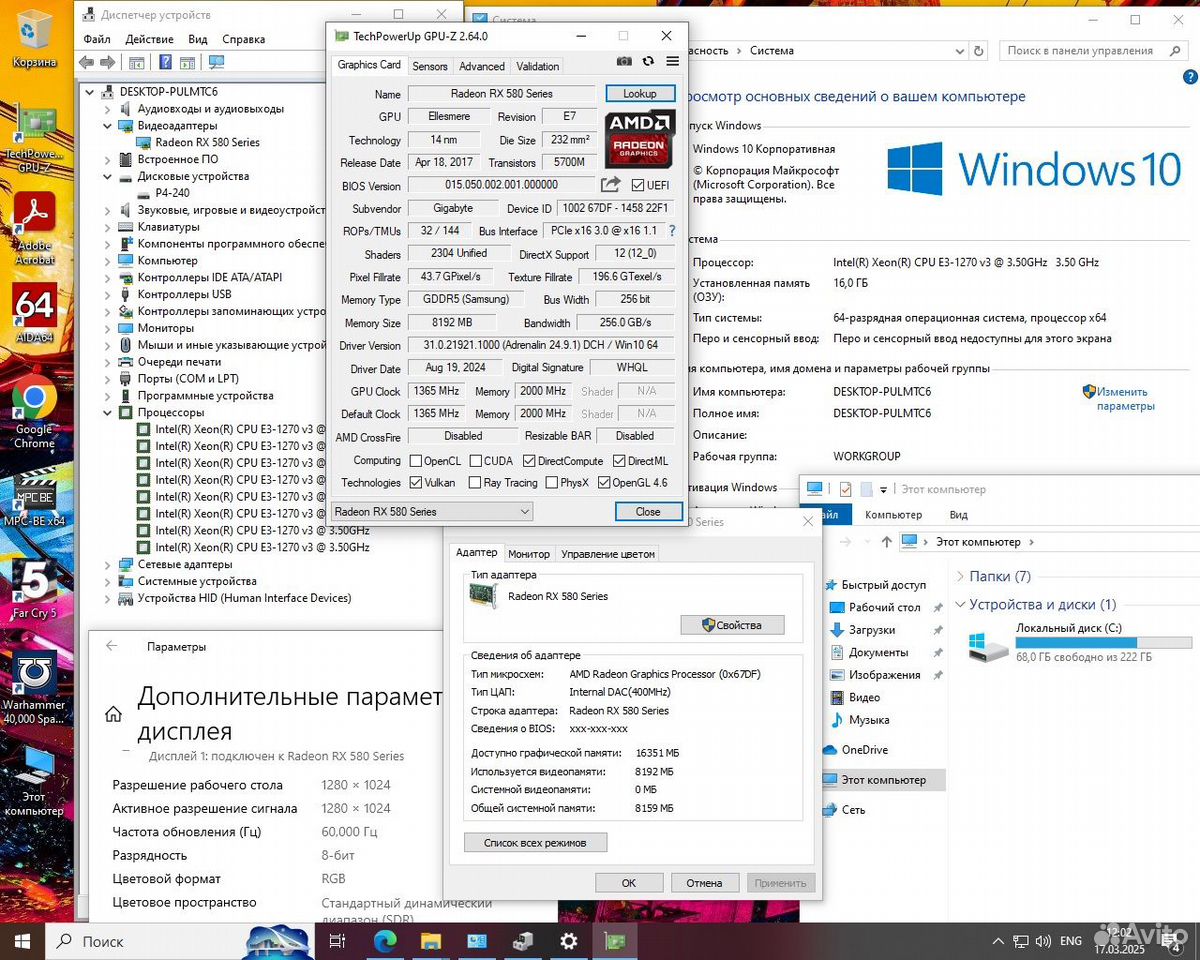Viewport: 1200px width, 960px height.
Task: Open the Warhammer 40,000 desktop icon
Action: pos(34,690)
